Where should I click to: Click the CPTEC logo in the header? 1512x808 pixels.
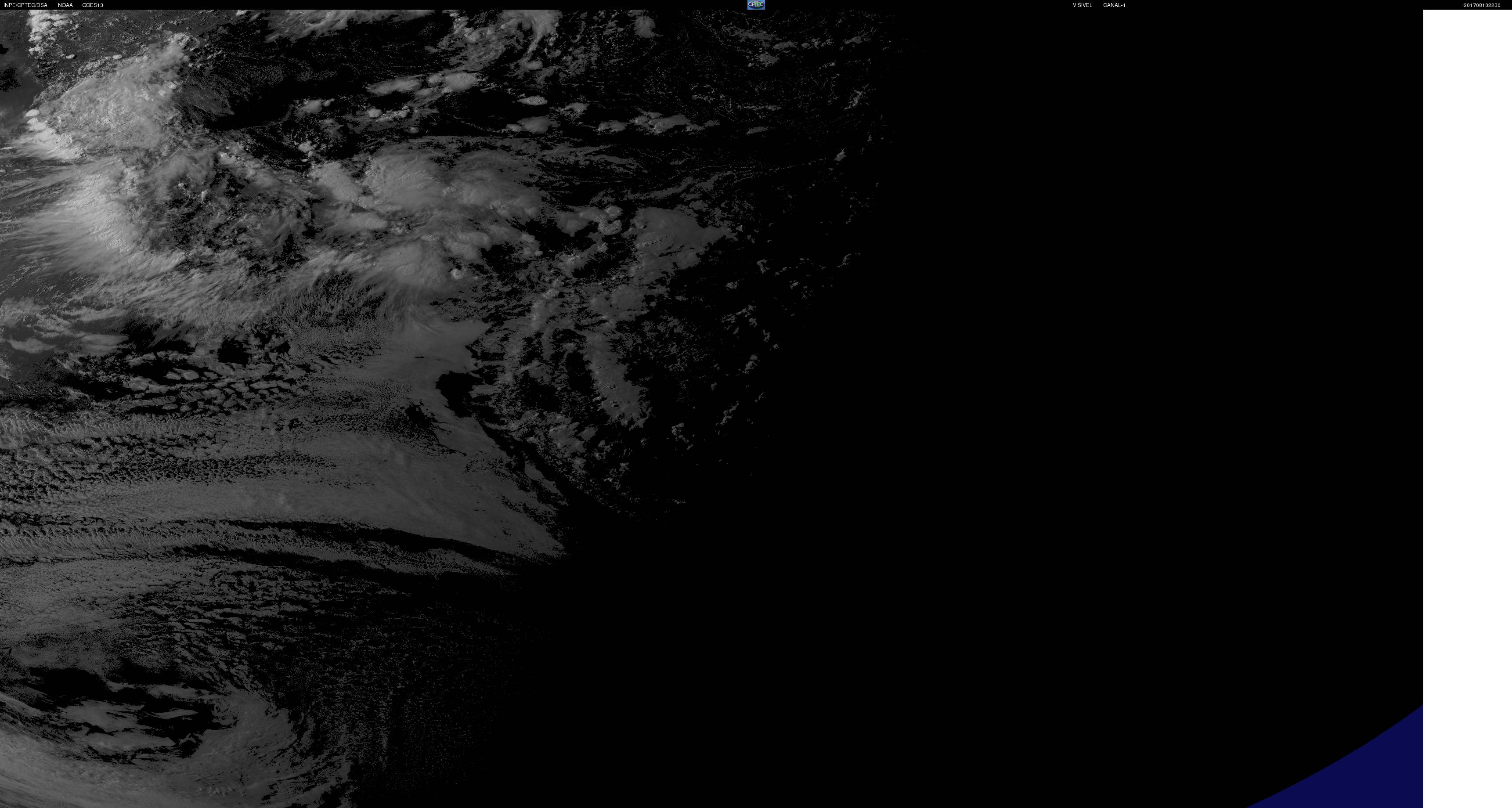(755, 5)
